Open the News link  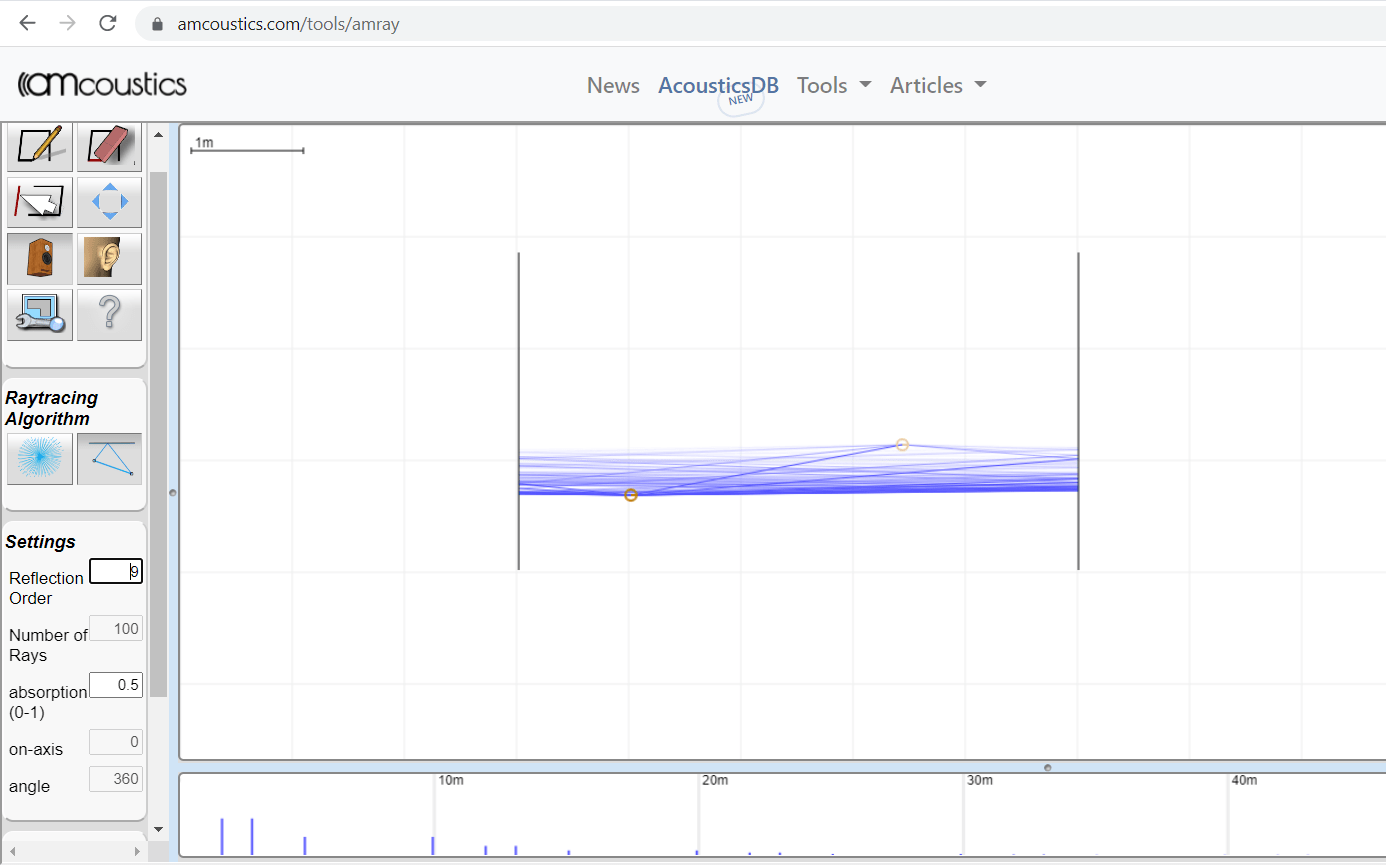[x=613, y=86]
